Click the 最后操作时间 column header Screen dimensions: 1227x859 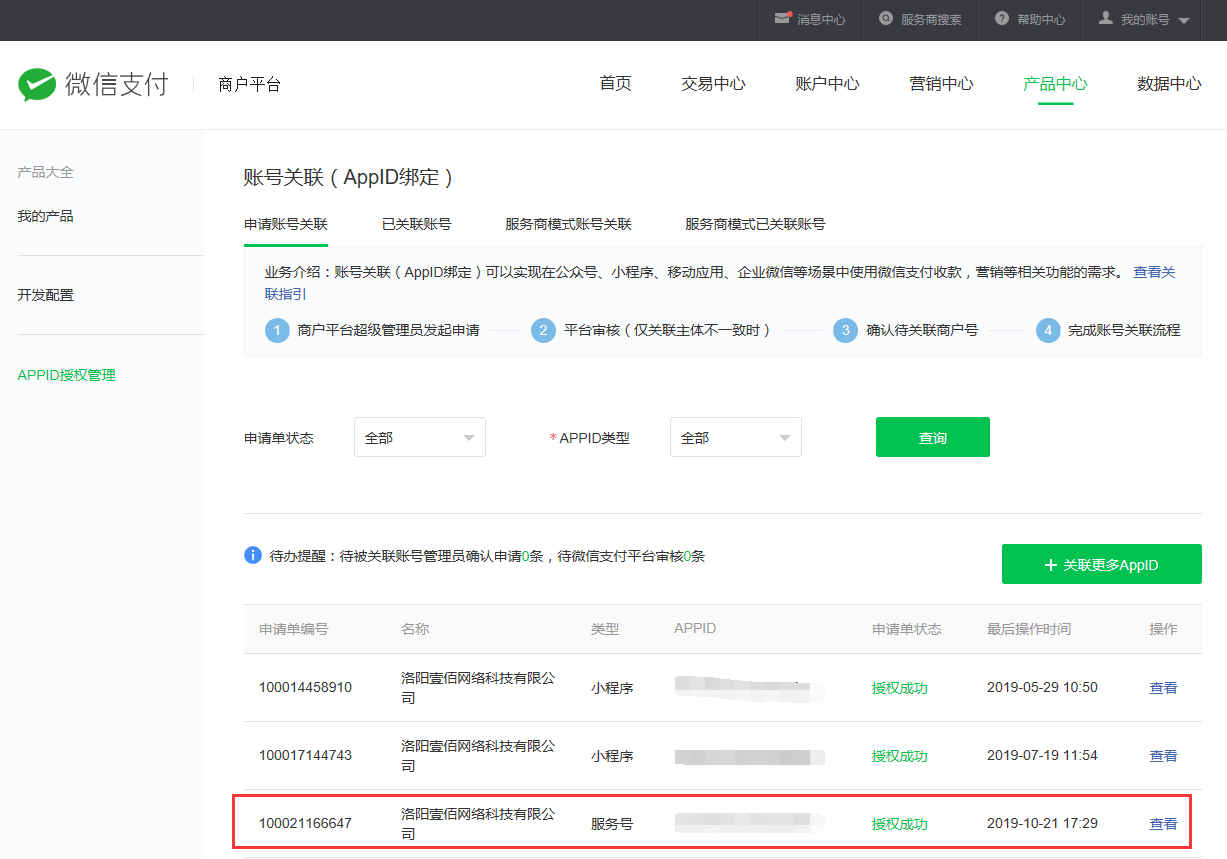[1029, 629]
